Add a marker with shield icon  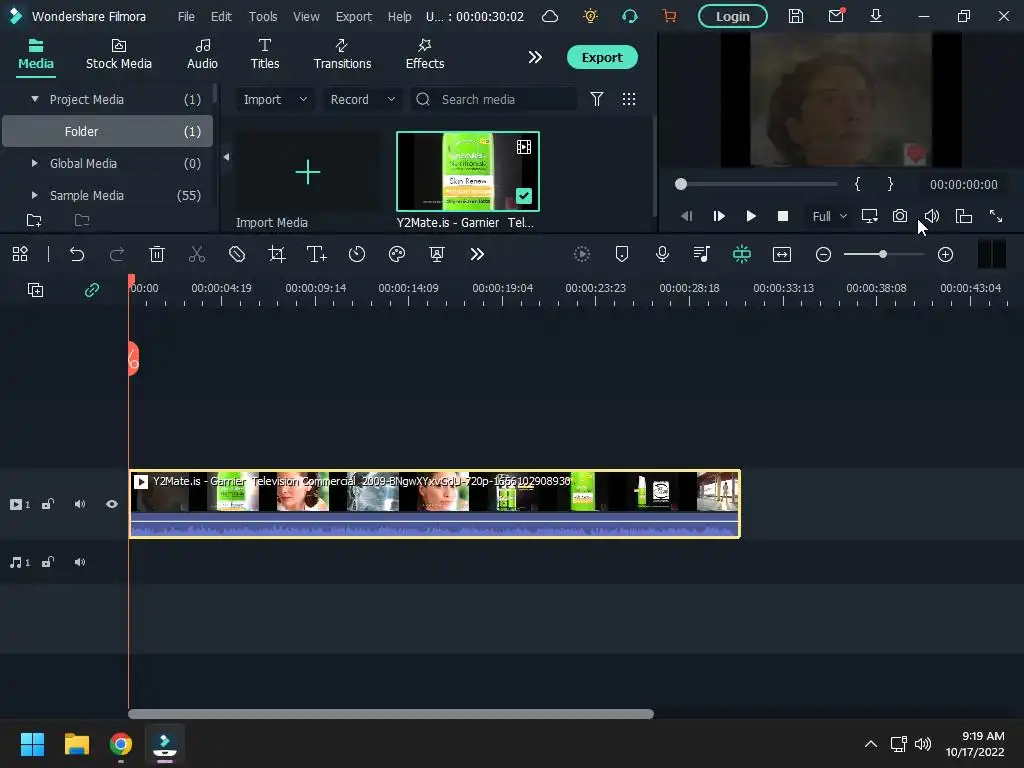point(622,254)
